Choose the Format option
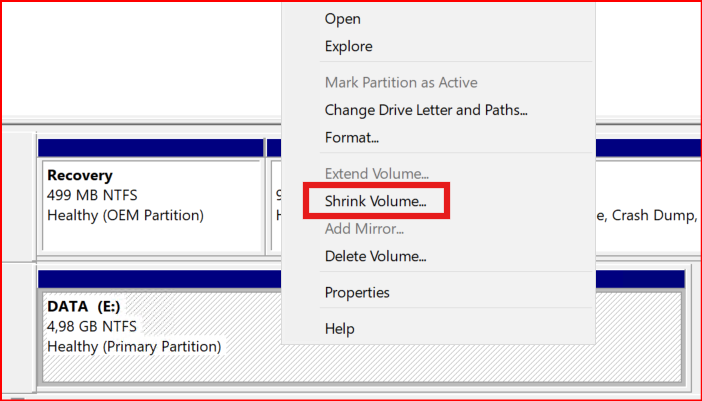 [351, 137]
